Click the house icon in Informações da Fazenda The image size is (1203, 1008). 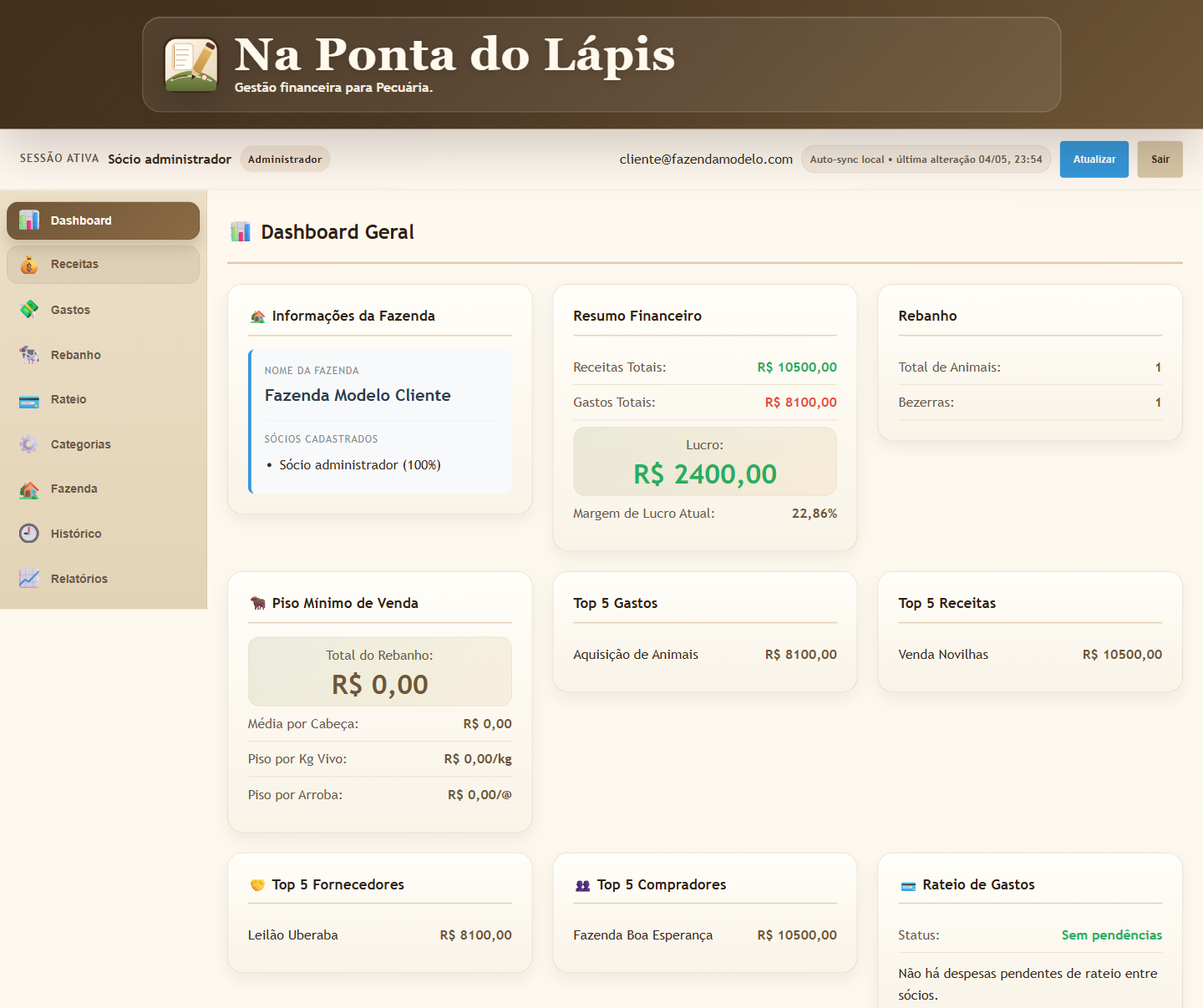tap(257, 317)
